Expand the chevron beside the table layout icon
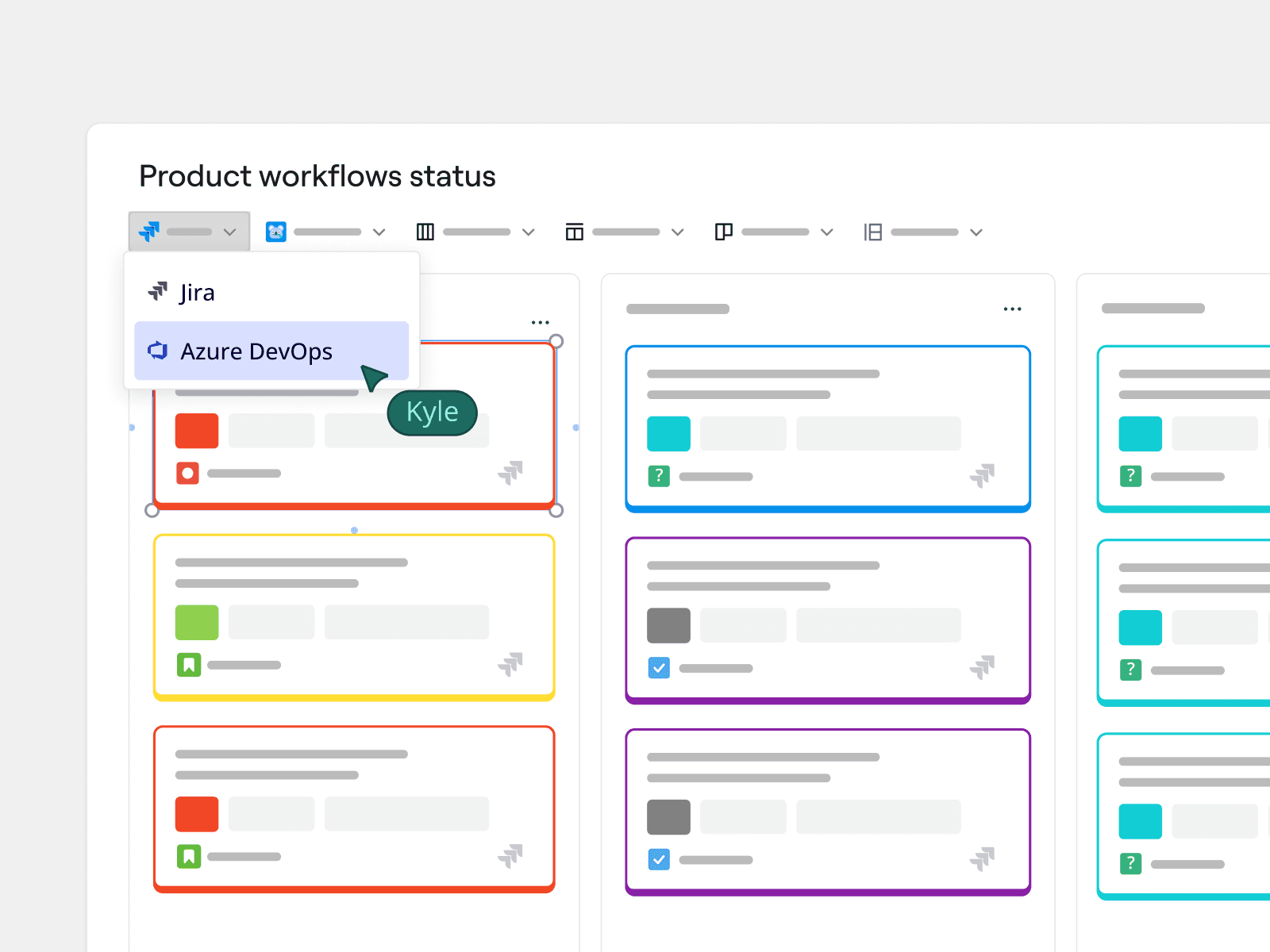 678,232
